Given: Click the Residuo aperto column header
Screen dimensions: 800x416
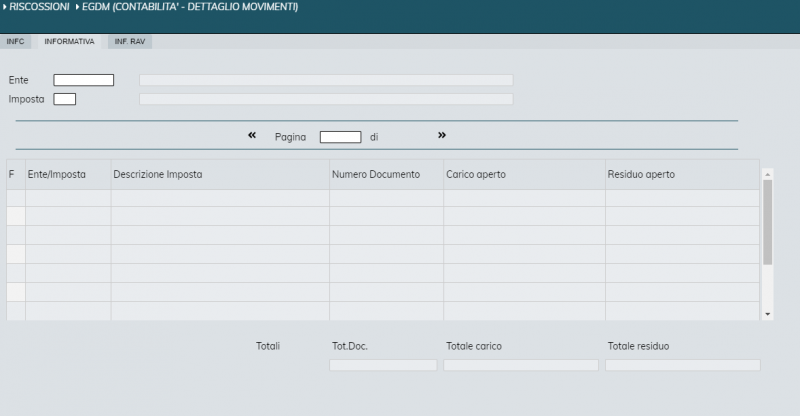Looking at the screenshot, I should (641, 174).
